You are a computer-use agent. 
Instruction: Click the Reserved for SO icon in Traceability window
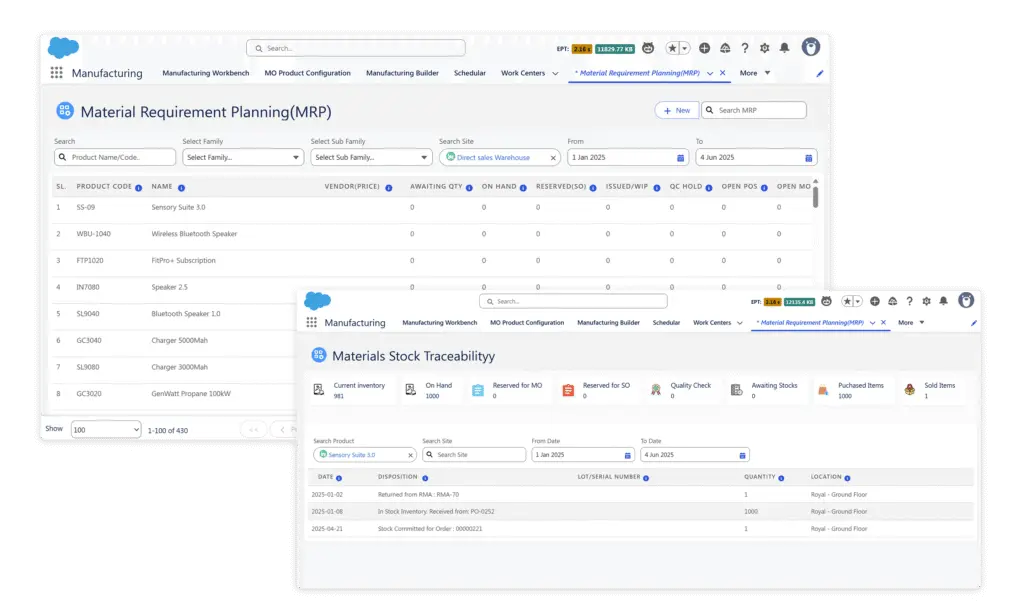[x=568, y=390]
